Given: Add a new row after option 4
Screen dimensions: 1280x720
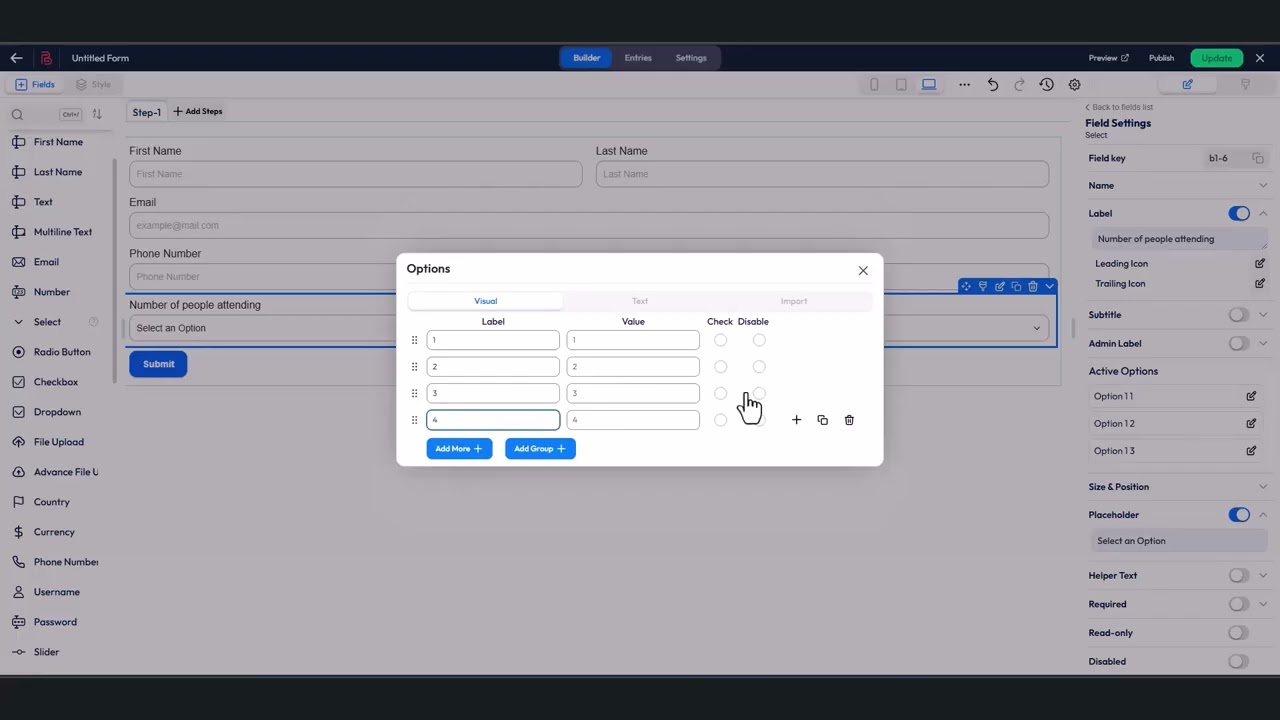Looking at the screenshot, I should click(796, 420).
